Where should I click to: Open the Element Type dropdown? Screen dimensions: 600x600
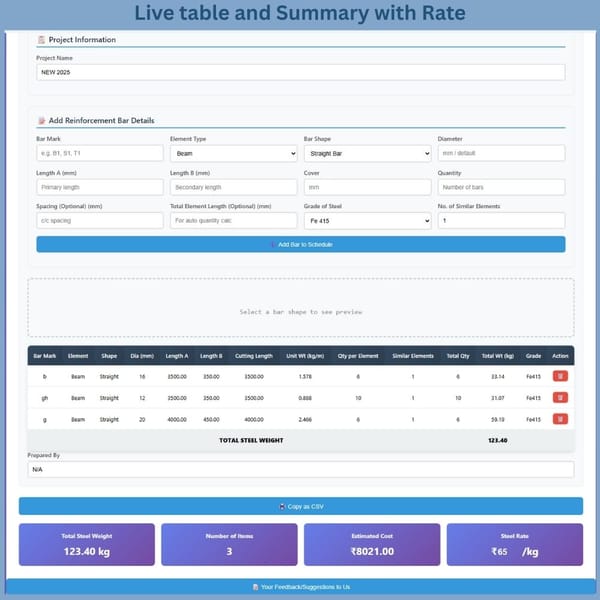(x=233, y=154)
